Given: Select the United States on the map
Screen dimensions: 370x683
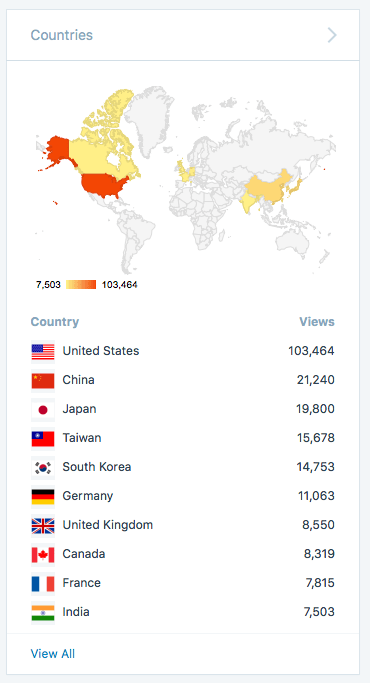Looking at the screenshot, I should pos(105,185).
